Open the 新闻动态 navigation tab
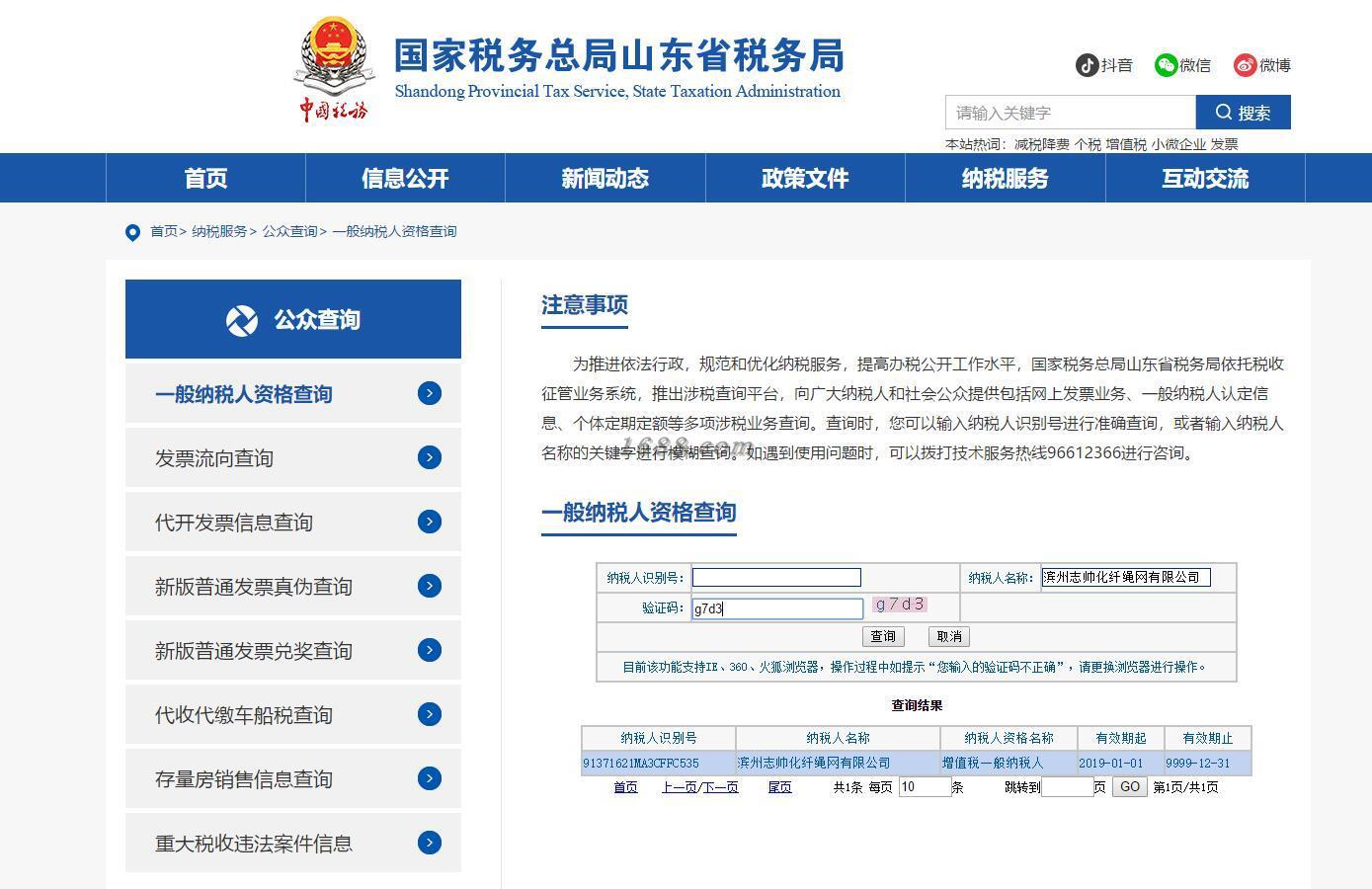This screenshot has width=1372, height=889. [605, 178]
